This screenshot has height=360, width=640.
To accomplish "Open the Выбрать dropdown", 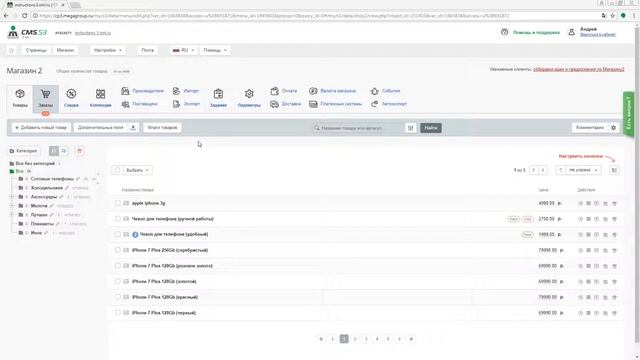I will [137, 170].
